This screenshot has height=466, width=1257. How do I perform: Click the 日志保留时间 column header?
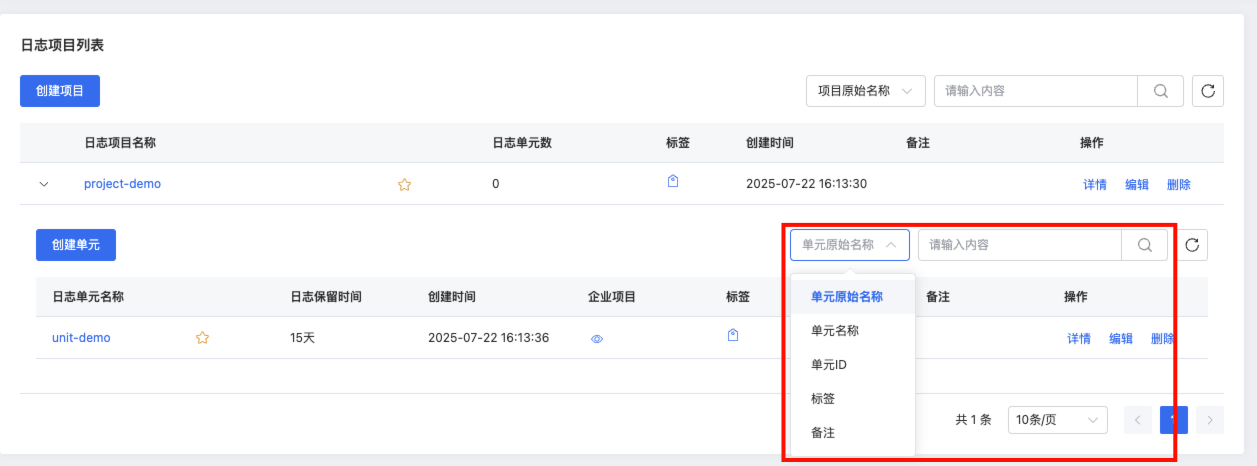(x=326, y=297)
